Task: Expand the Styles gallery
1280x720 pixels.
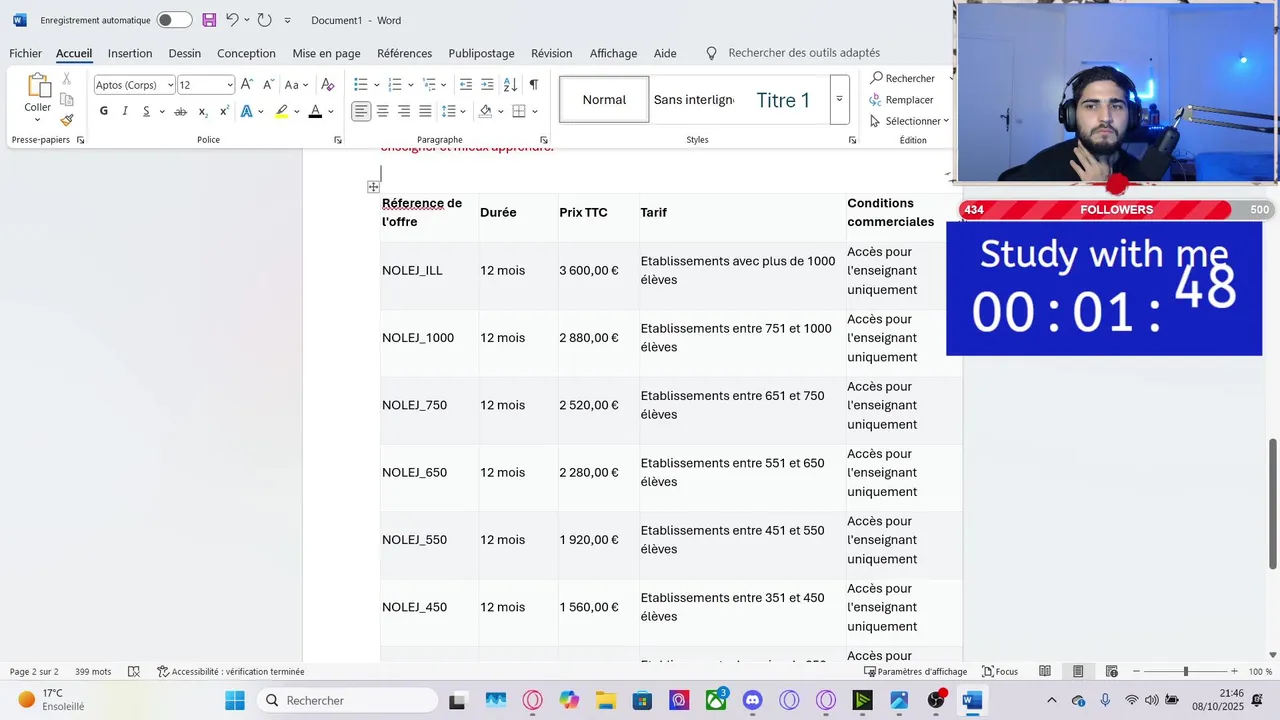Action: click(839, 99)
